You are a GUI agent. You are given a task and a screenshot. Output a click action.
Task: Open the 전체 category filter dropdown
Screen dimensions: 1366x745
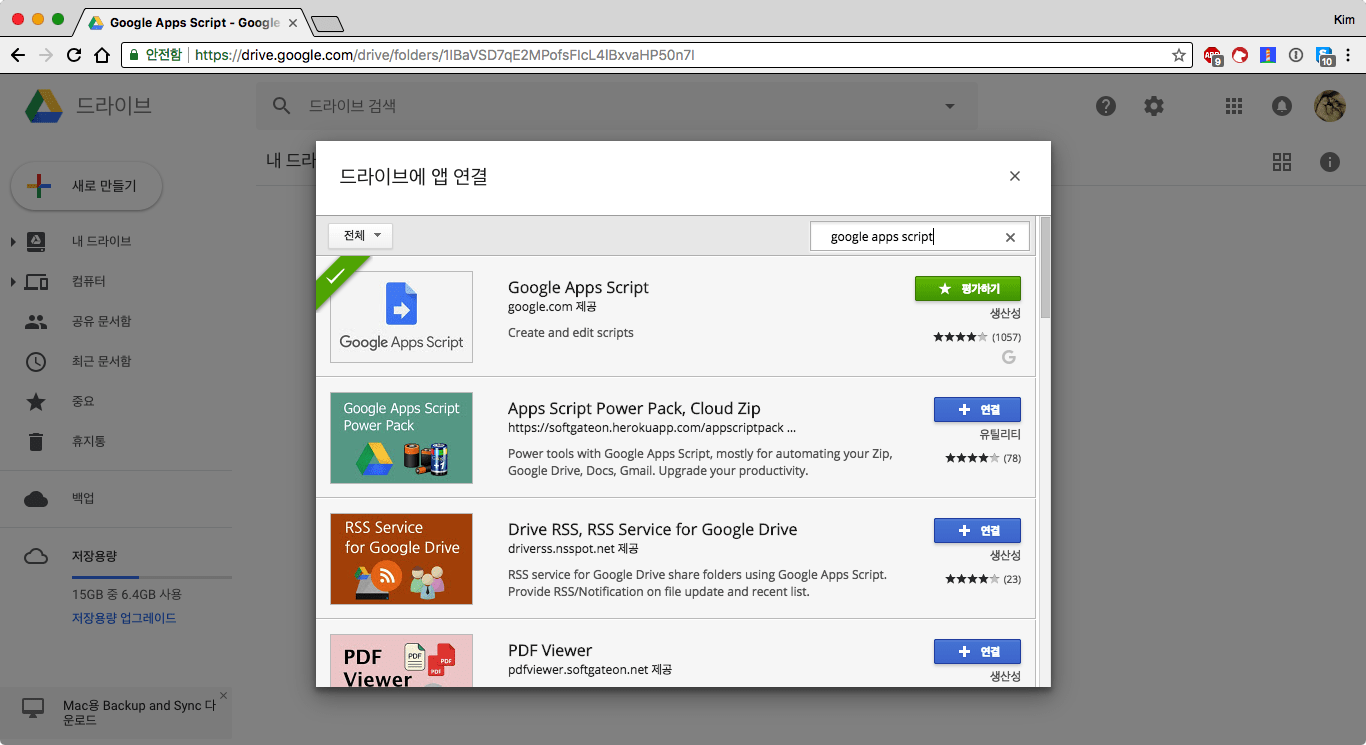pyautogui.click(x=359, y=235)
